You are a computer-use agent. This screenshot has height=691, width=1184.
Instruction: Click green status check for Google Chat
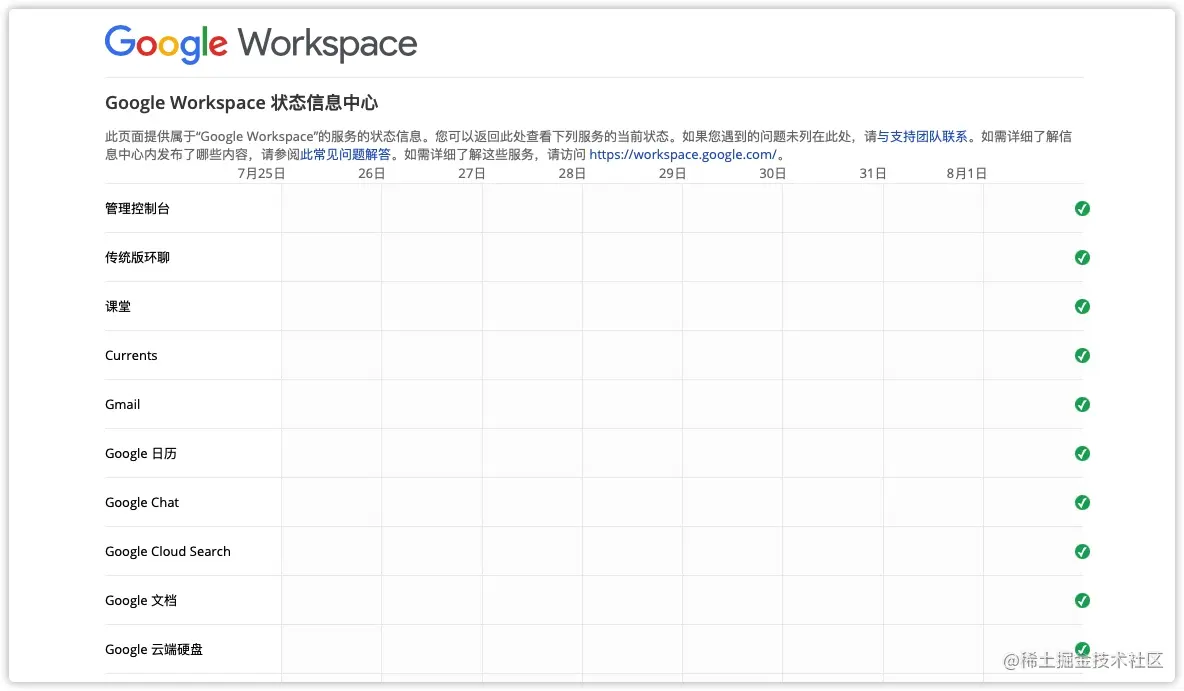point(1082,503)
